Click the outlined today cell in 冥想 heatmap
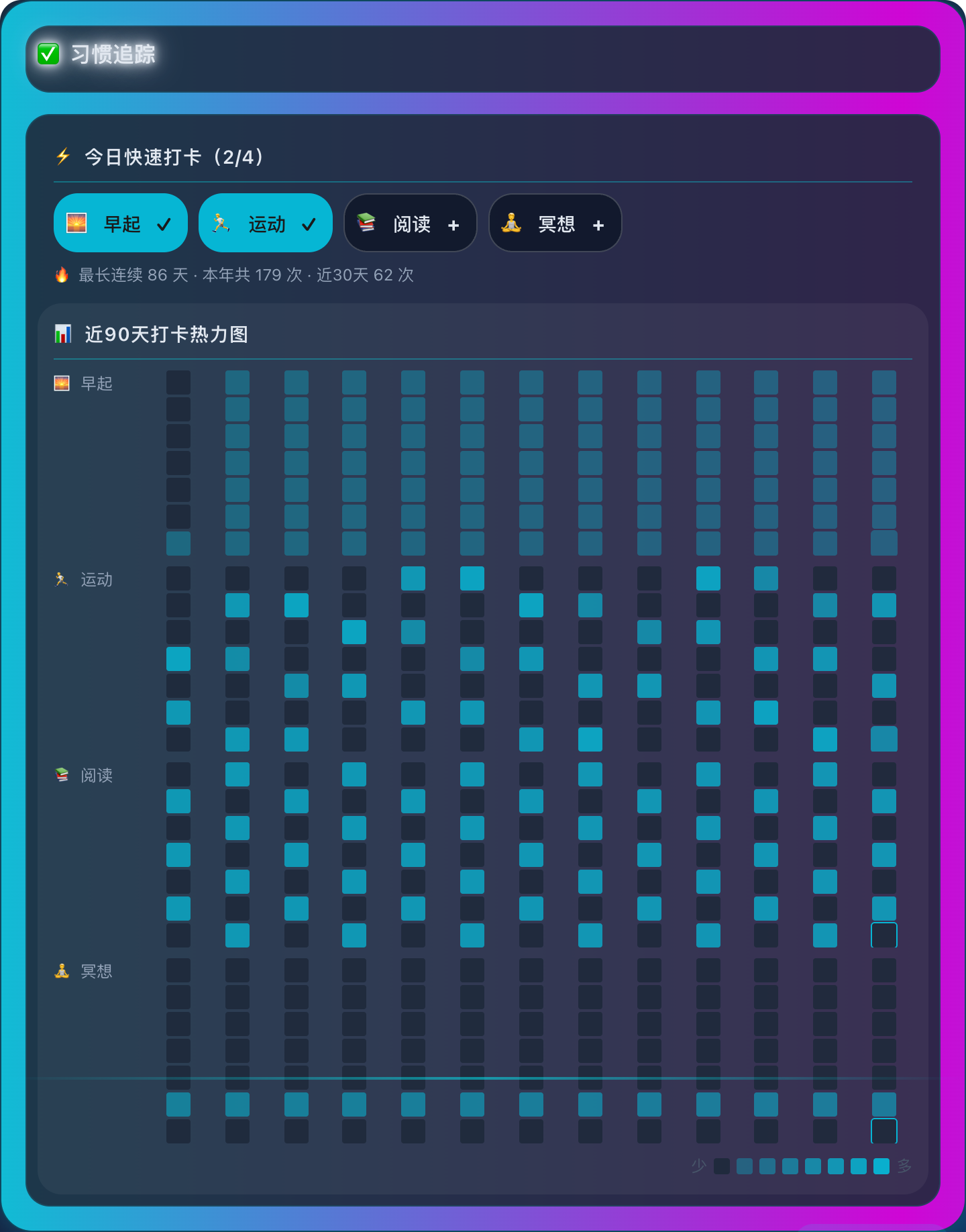Viewport: 966px width, 1232px height. 884,1131
